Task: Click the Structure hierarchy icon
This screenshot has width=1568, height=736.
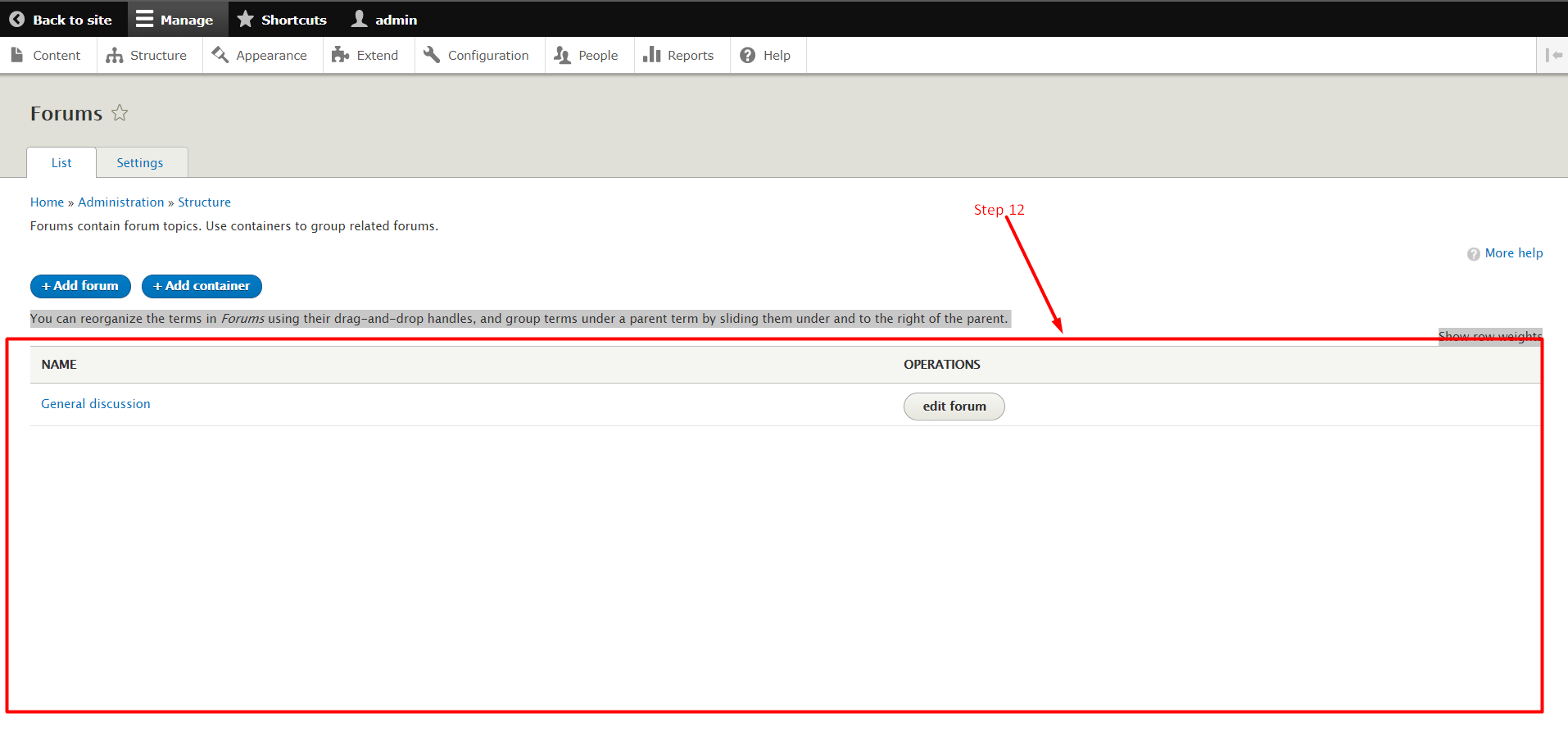Action: click(115, 55)
